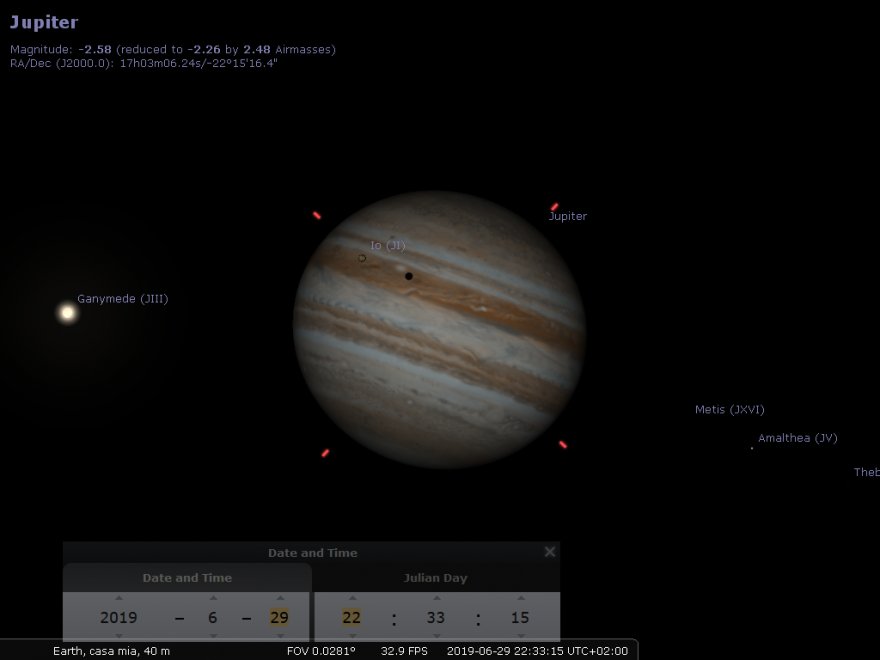The image size is (880, 660).
Task: Focus the day field showing 29
Action: click(279, 618)
